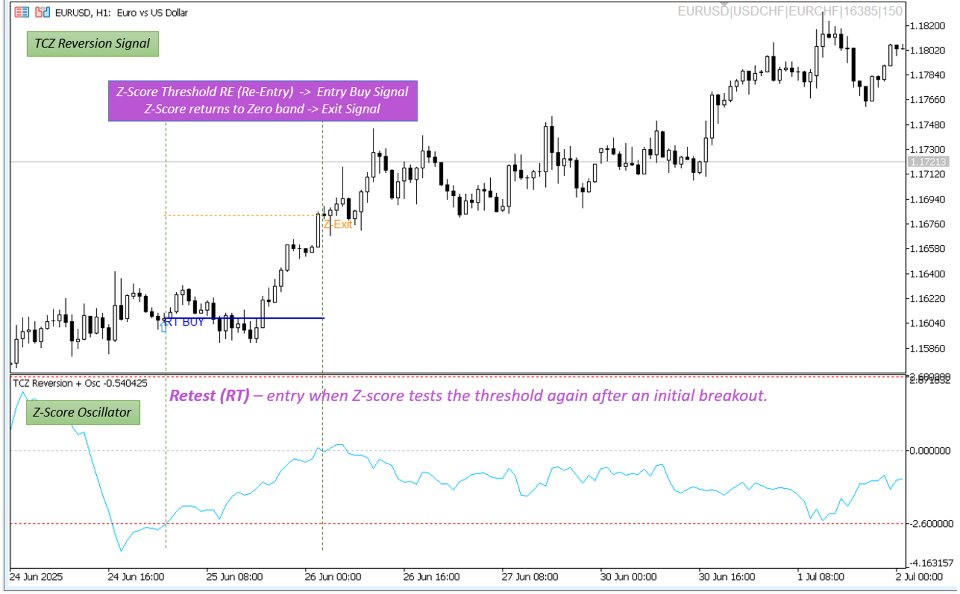The image size is (960, 594).
Task: Click the oscillator -4.163157 scale label
Action: pyautogui.click(x=931, y=562)
